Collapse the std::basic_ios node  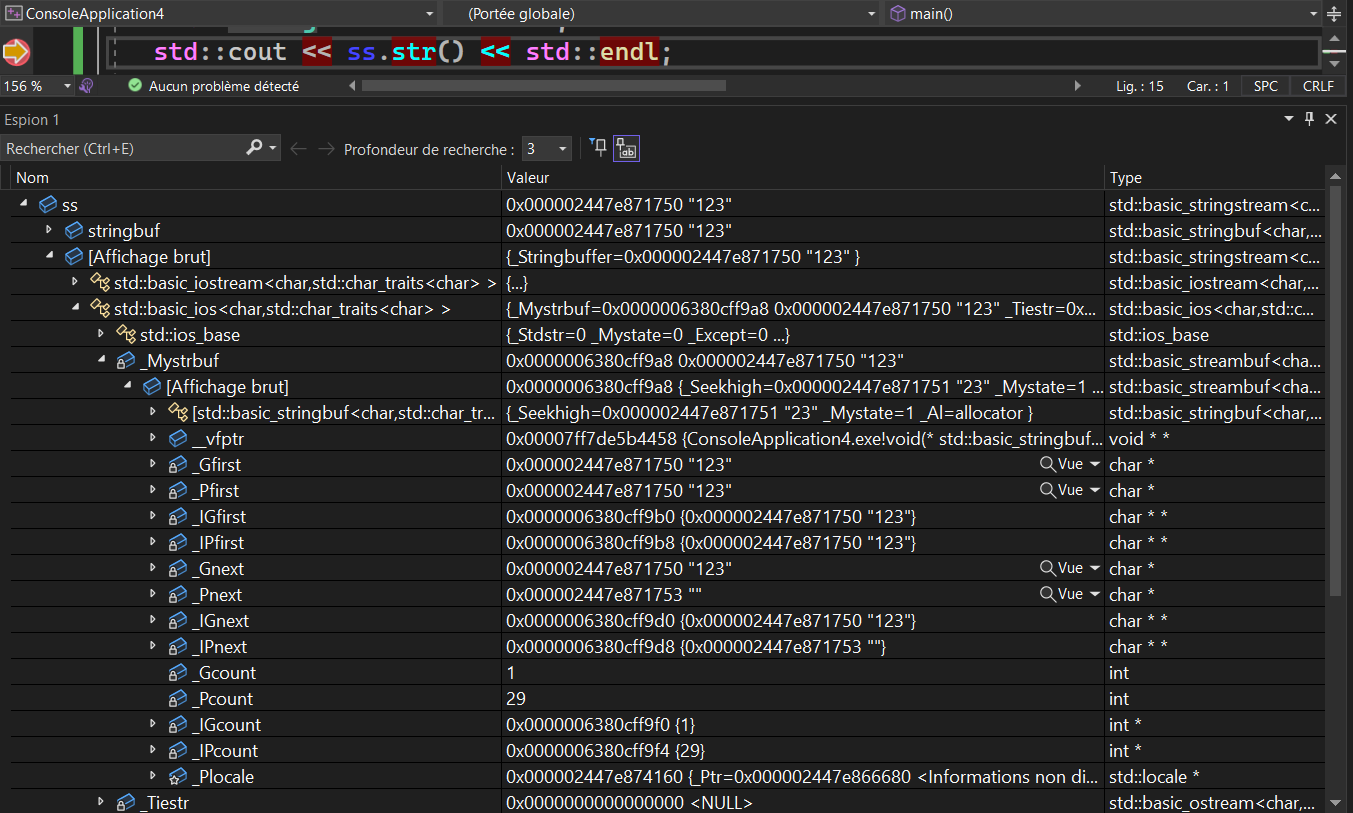pos(75,308)
